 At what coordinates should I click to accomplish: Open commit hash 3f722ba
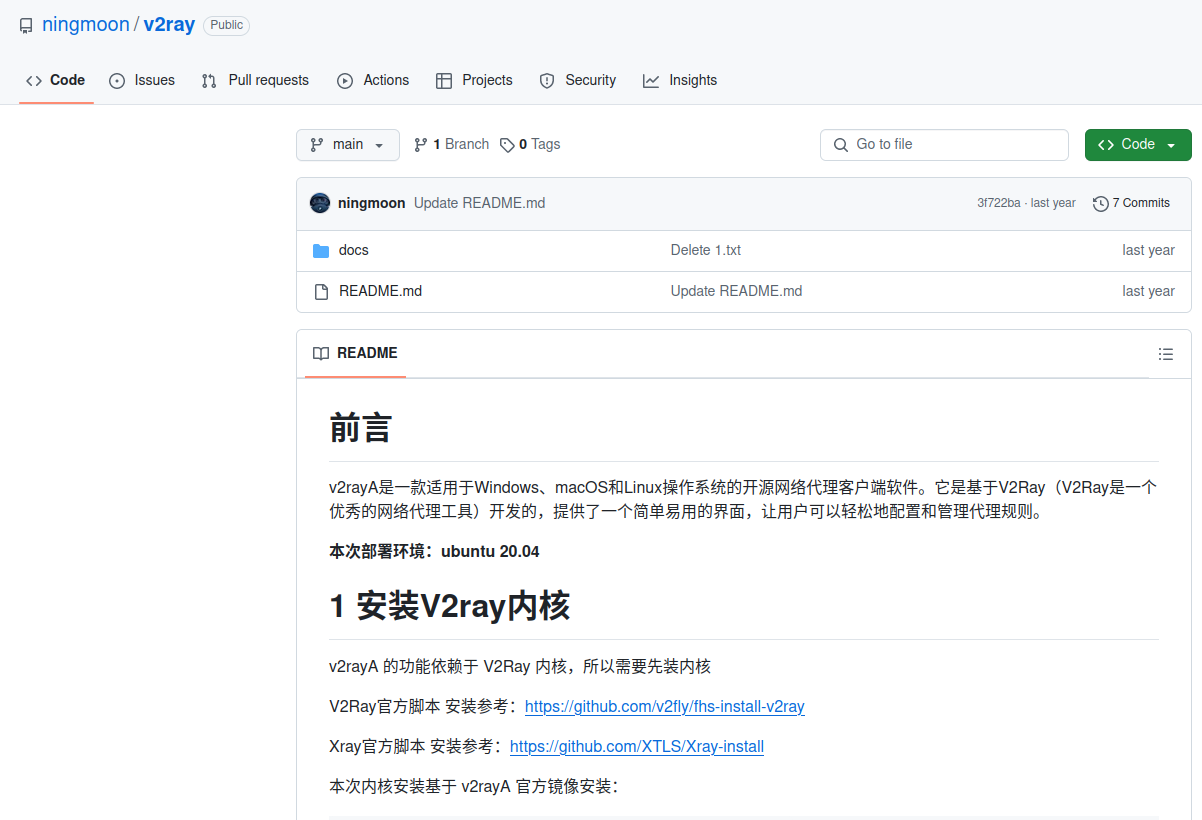click(x=999, y=203)
